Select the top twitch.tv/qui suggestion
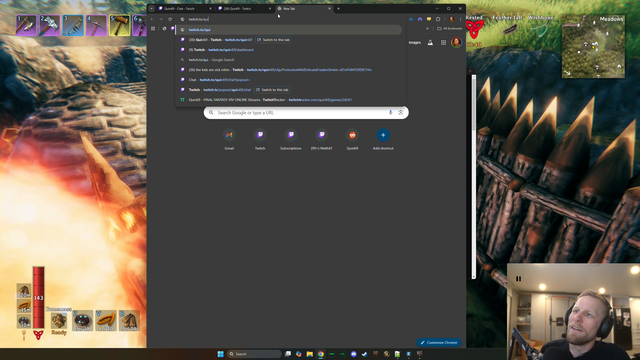The width and height of the screenshot is (640, 360). click(x=289, y=30)
